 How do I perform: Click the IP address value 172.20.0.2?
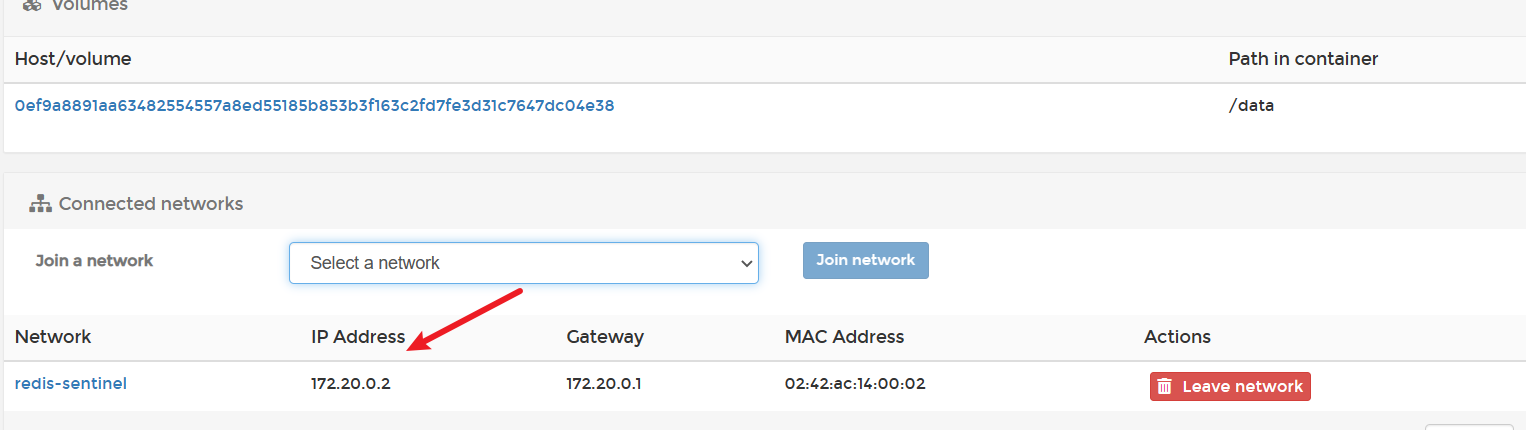pyautogui.click(x=351, y=384)
